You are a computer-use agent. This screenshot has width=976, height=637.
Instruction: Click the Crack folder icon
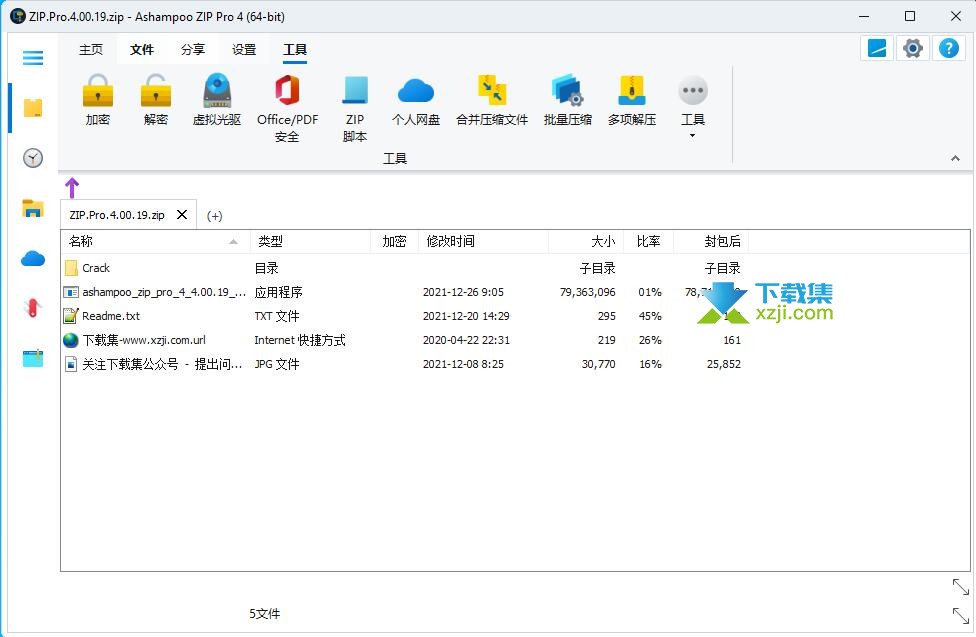pyautogui.click(x=71, y=268)
